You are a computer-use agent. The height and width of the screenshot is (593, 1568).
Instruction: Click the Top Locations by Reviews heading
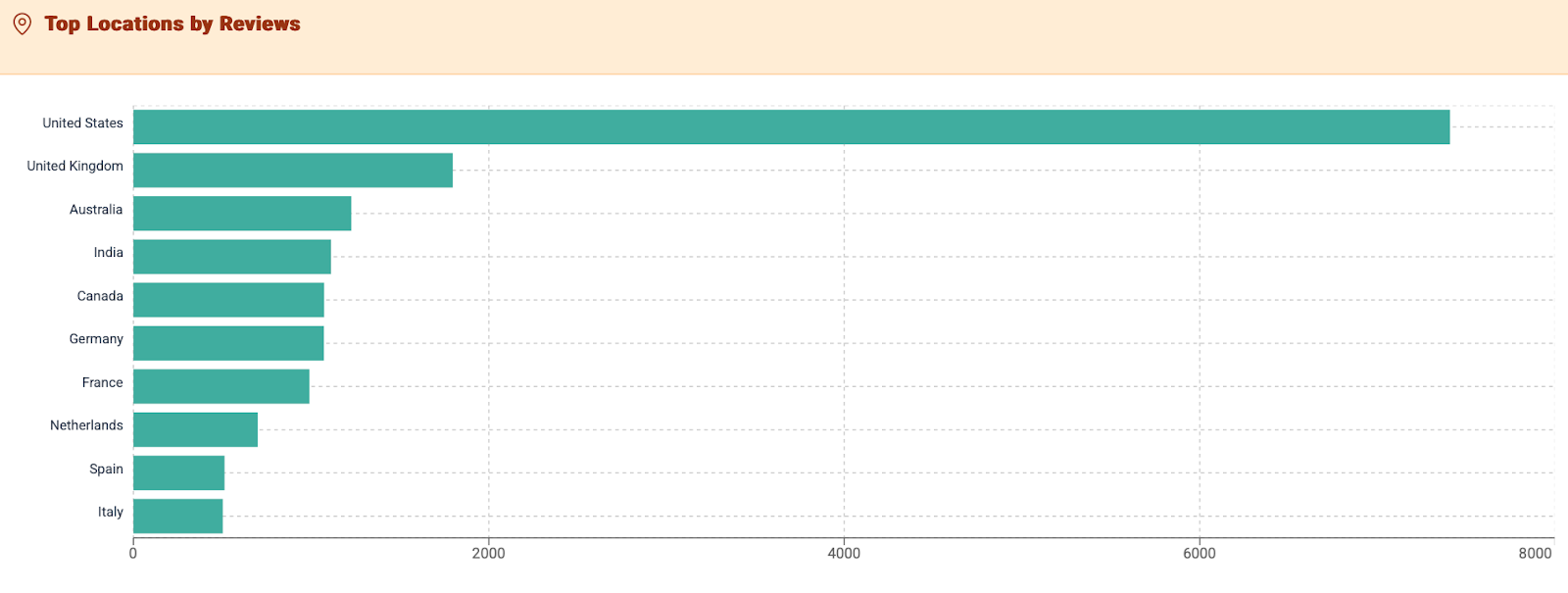click(172, 25)
